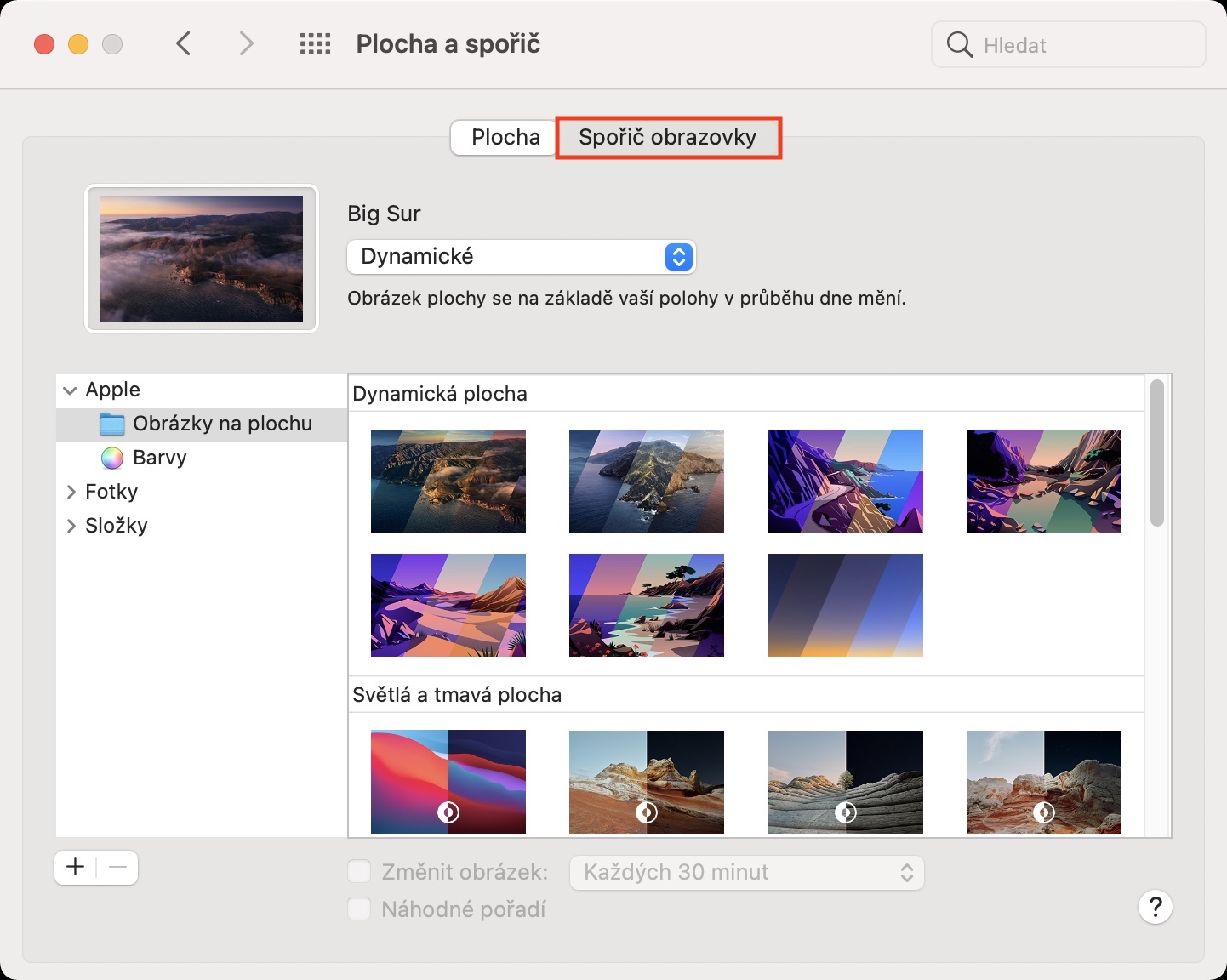
Task: Remove folder with the minus button
Action: point(117,867)
